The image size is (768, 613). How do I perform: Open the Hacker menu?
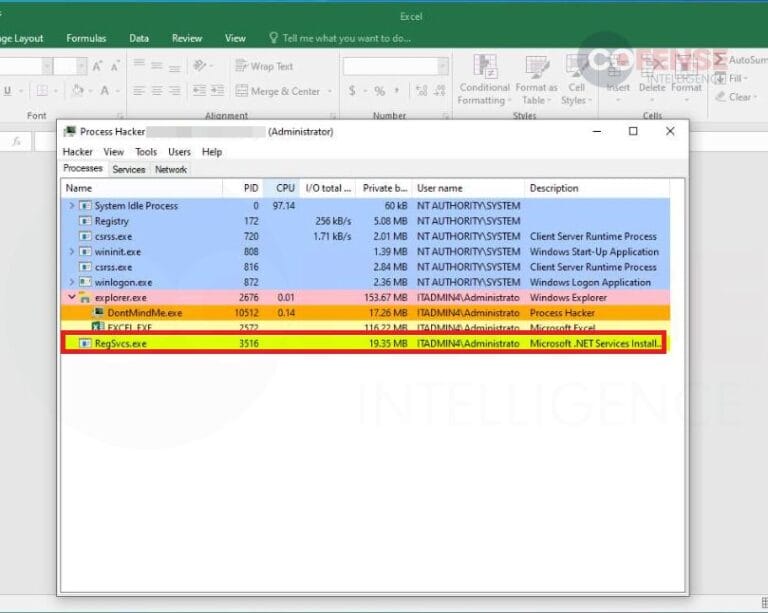(77, 152)
